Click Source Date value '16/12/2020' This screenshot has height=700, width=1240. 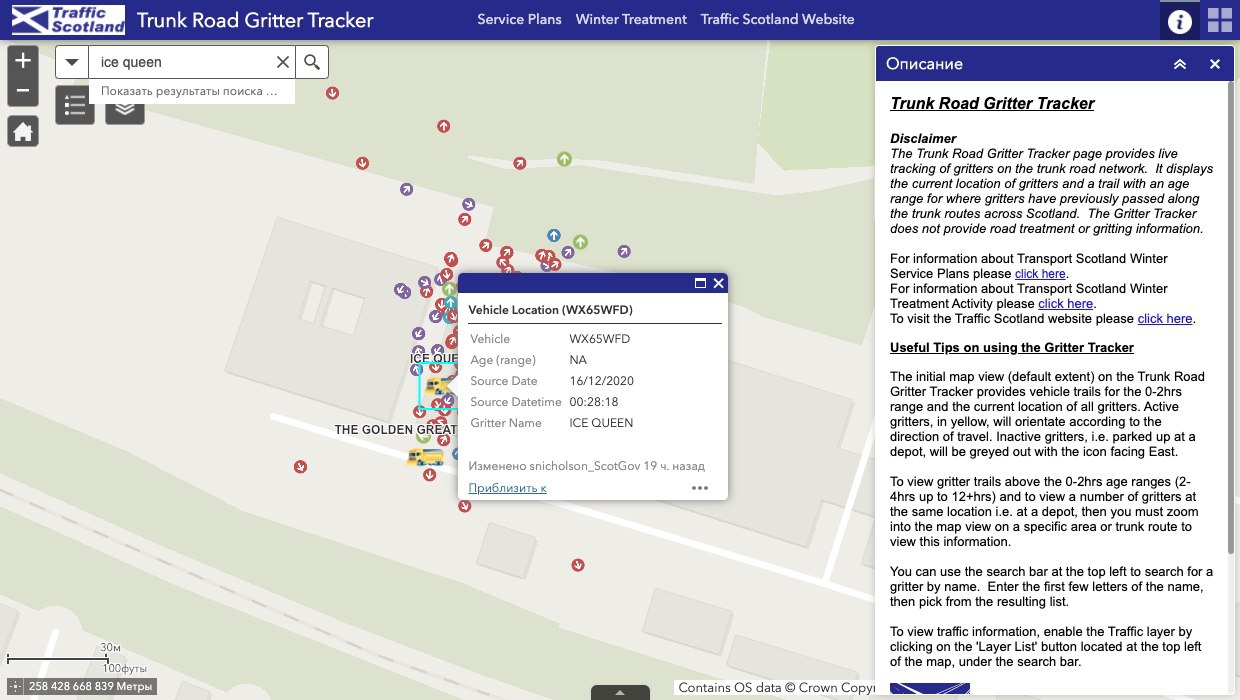pos(601,381)
